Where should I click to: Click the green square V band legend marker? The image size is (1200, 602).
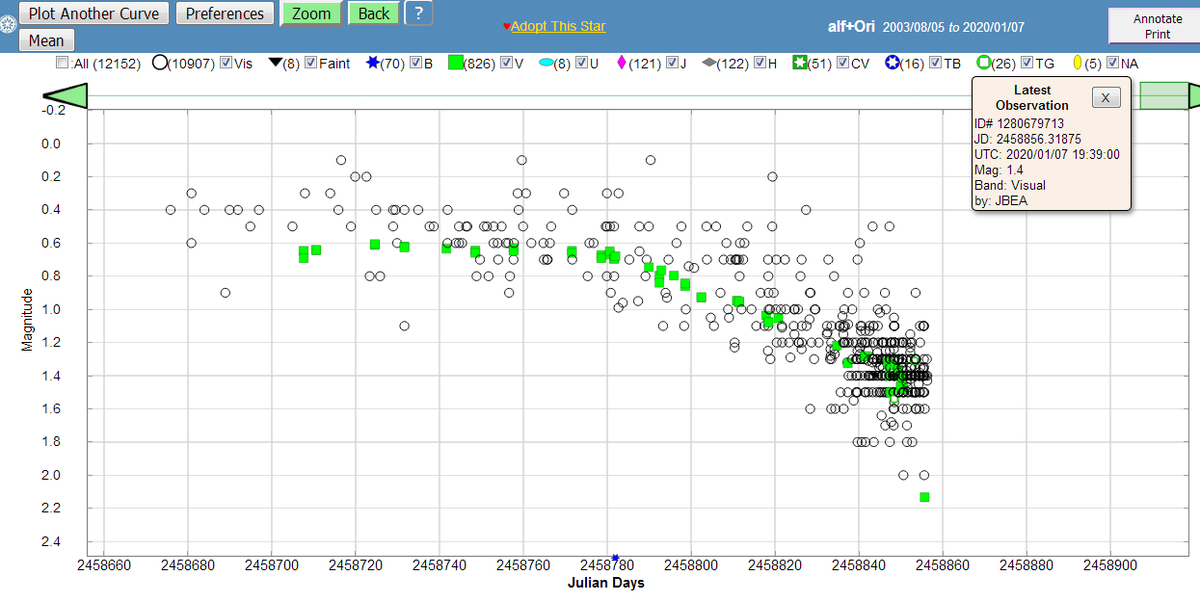point(456,64)
